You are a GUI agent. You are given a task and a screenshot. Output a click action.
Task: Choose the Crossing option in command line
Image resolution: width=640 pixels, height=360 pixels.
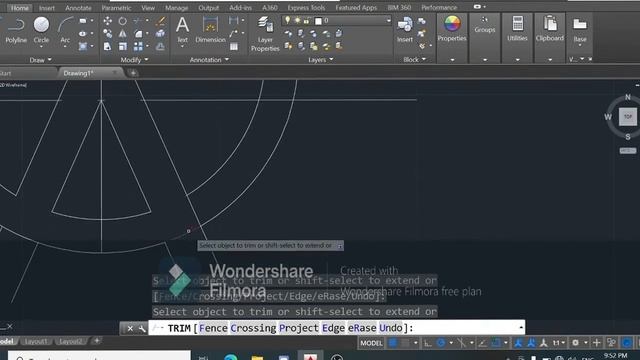[x=253, y=328]
